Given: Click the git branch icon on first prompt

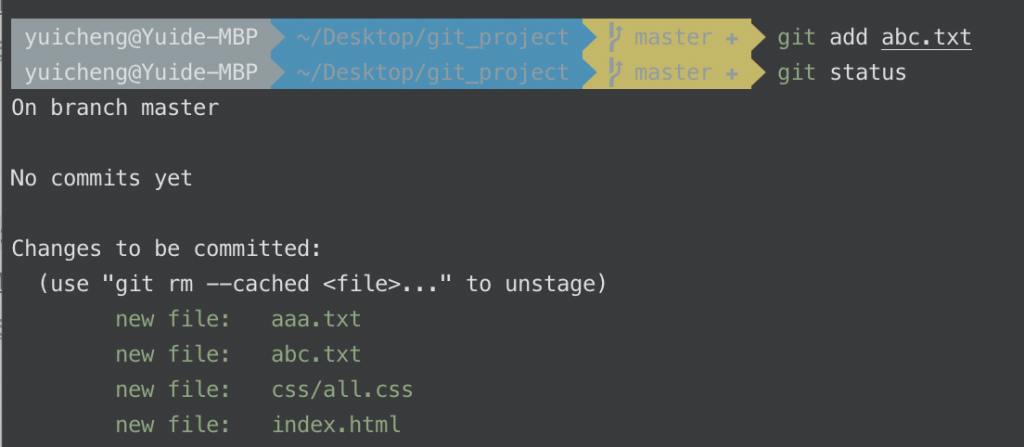Looking at the screenshot, I should coord(614,37).
